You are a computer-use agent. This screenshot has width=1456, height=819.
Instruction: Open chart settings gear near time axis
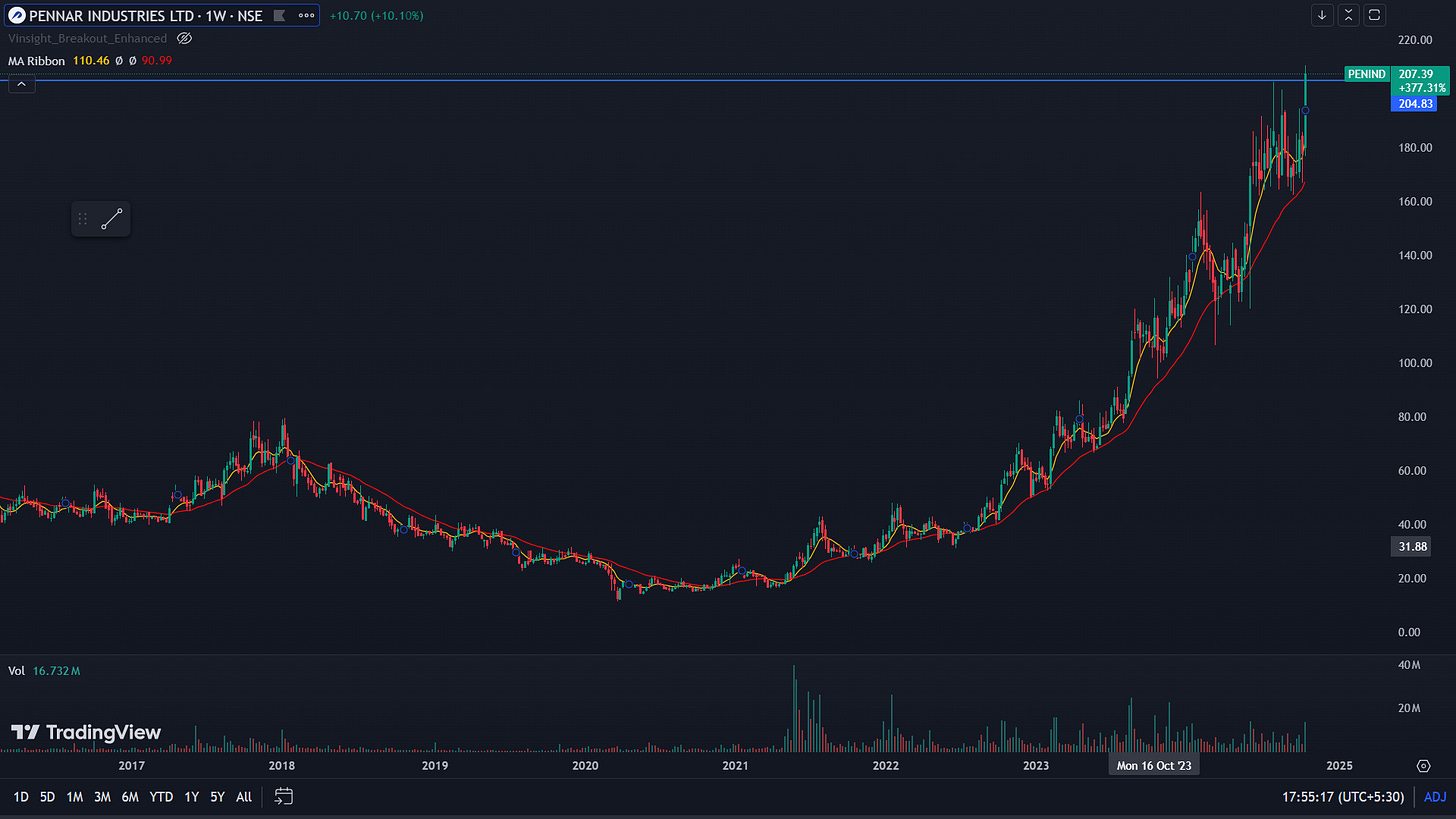point(1423,766)
